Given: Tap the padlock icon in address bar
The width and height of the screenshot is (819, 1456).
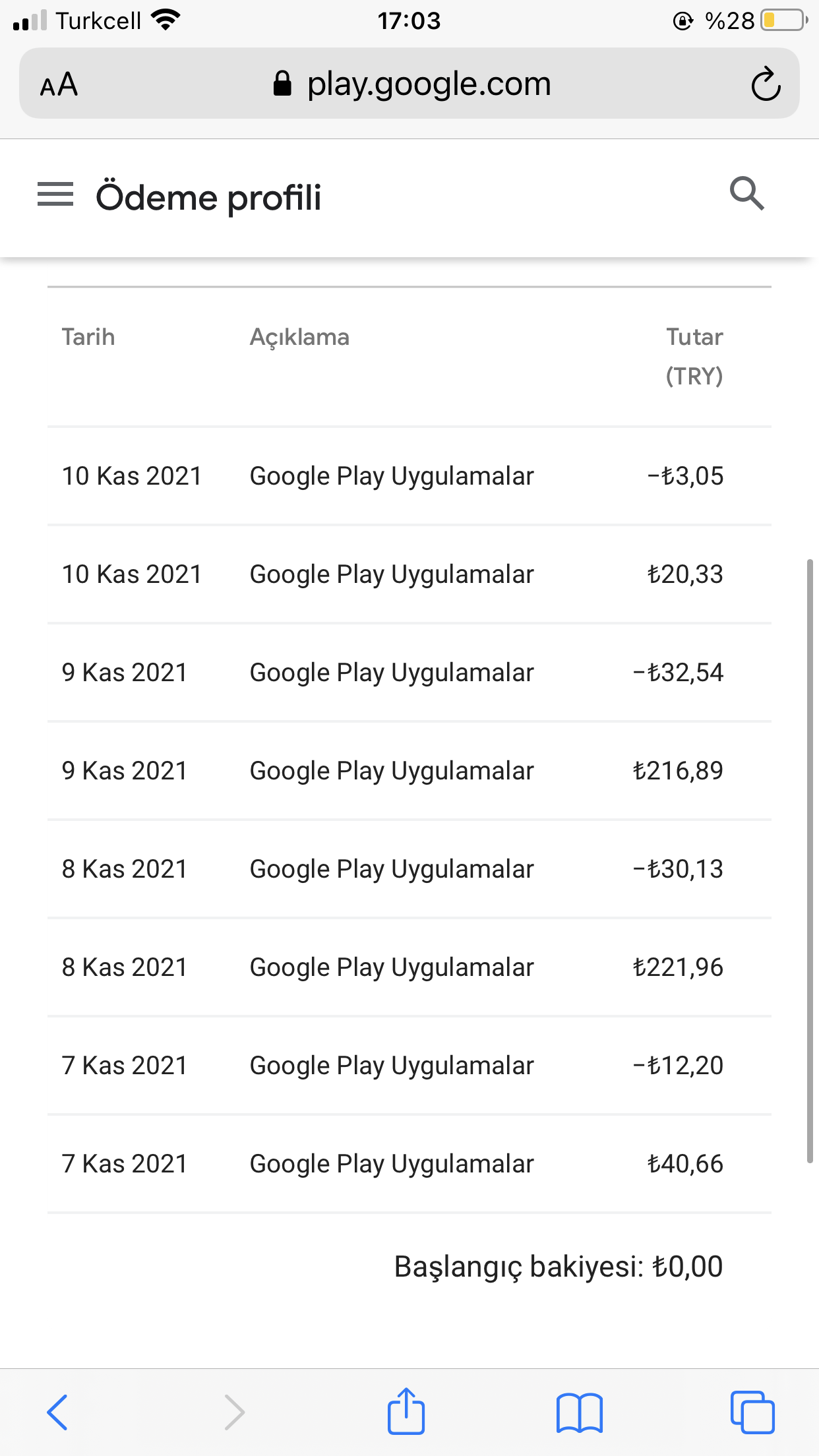Looking at the screenshot, I should pyautogui.click(x=282, y=84).
